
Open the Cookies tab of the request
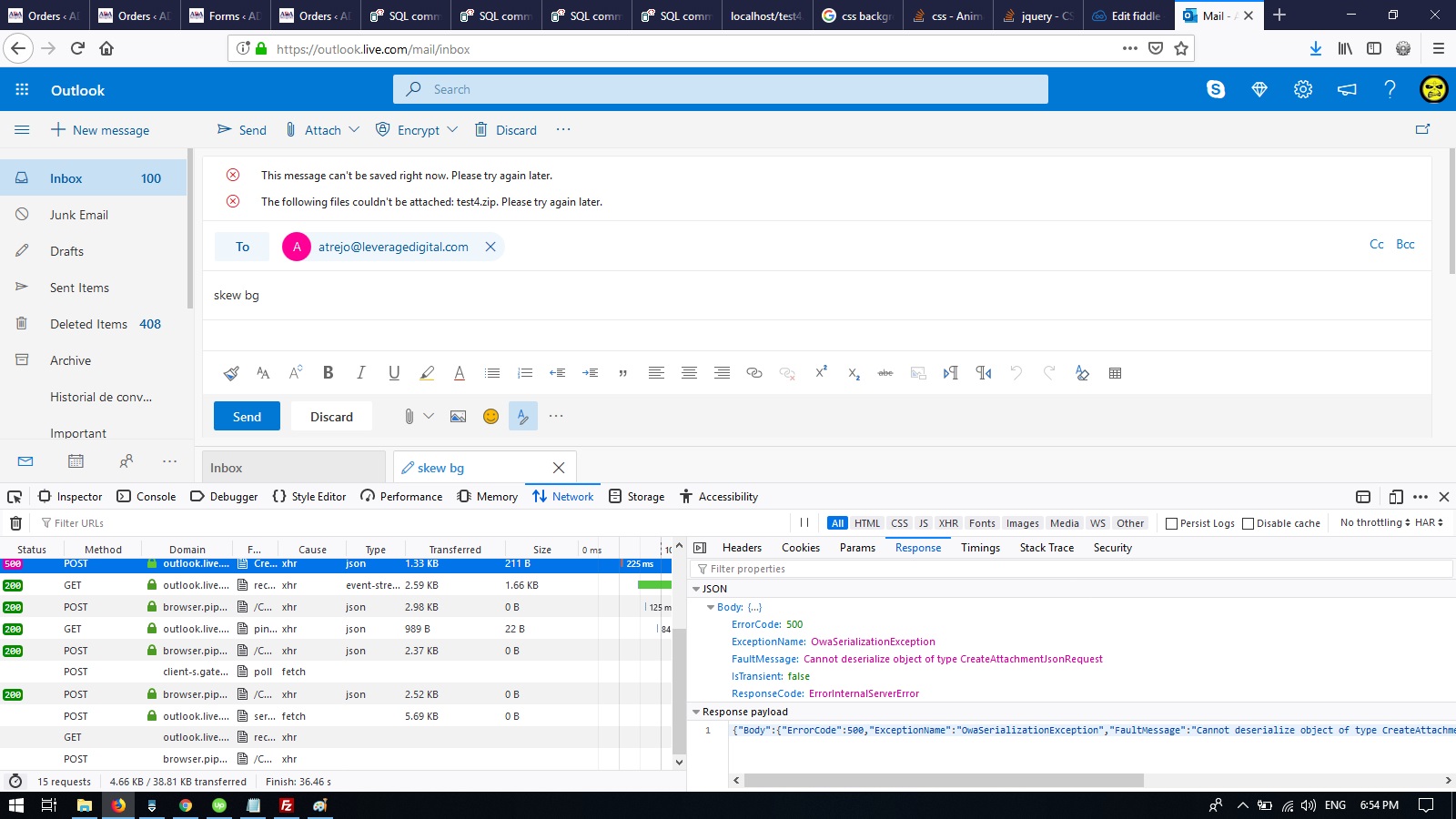pyautogui.click(x=801, y=548)
